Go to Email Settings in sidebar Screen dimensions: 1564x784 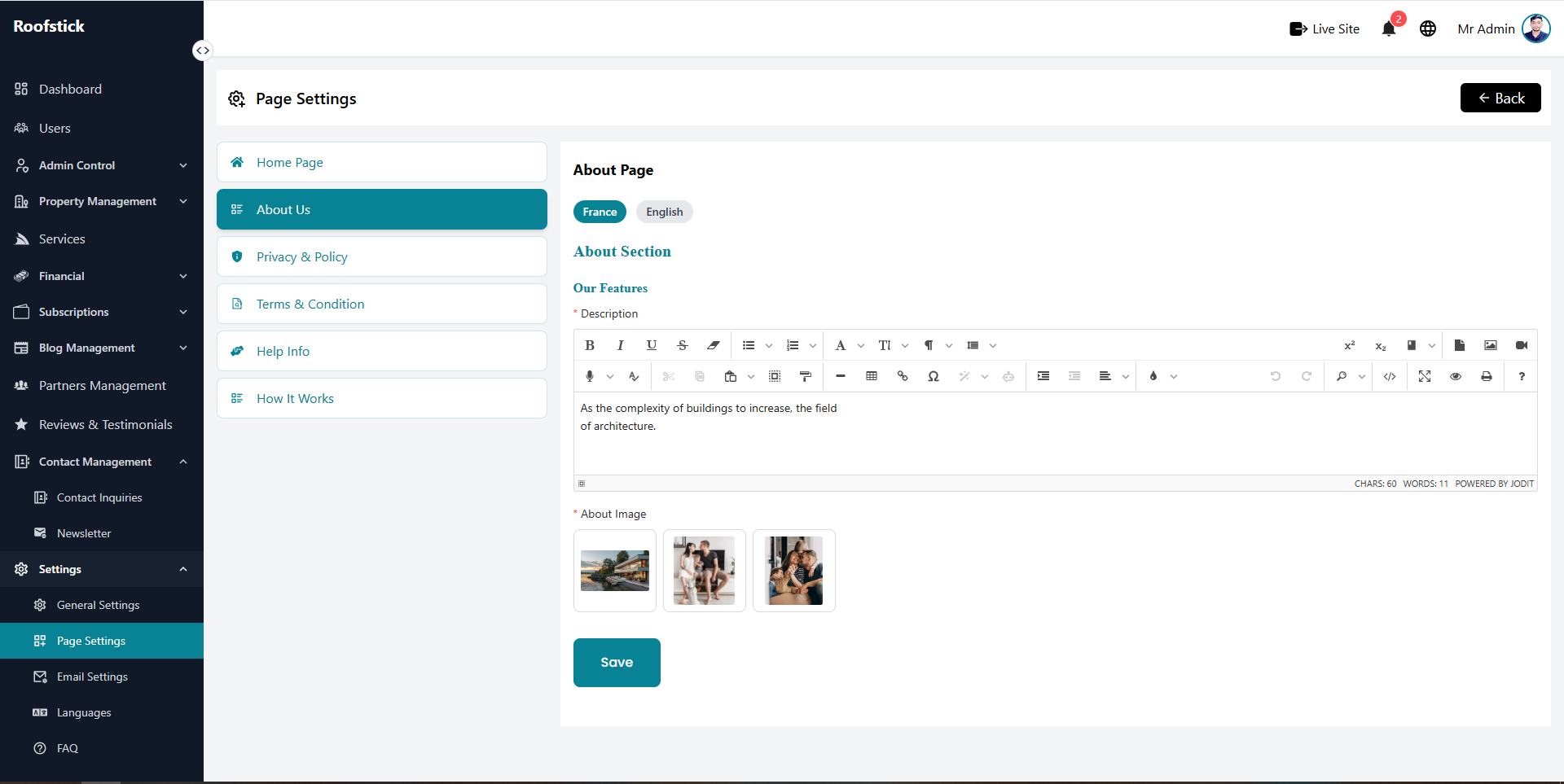coord(102,677)
